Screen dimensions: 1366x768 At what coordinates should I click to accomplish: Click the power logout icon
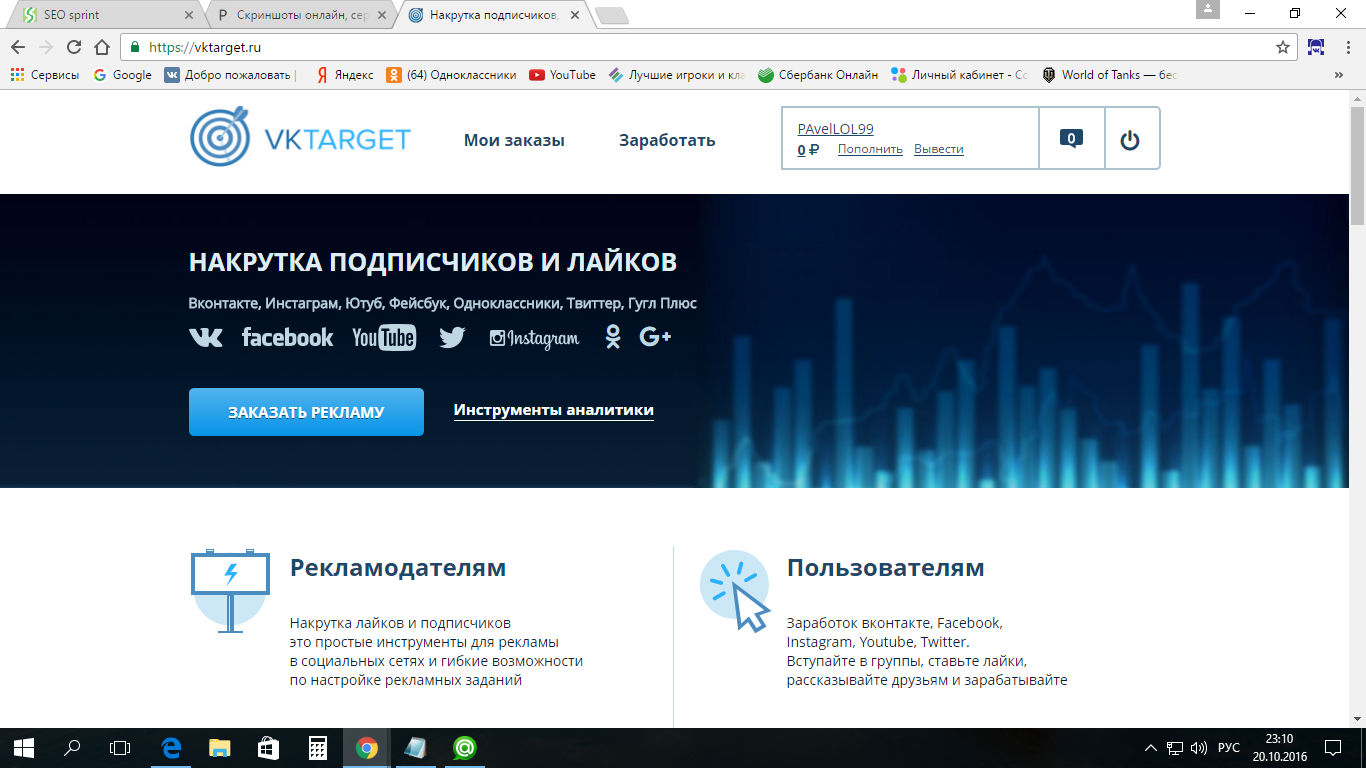[1130, 140]
